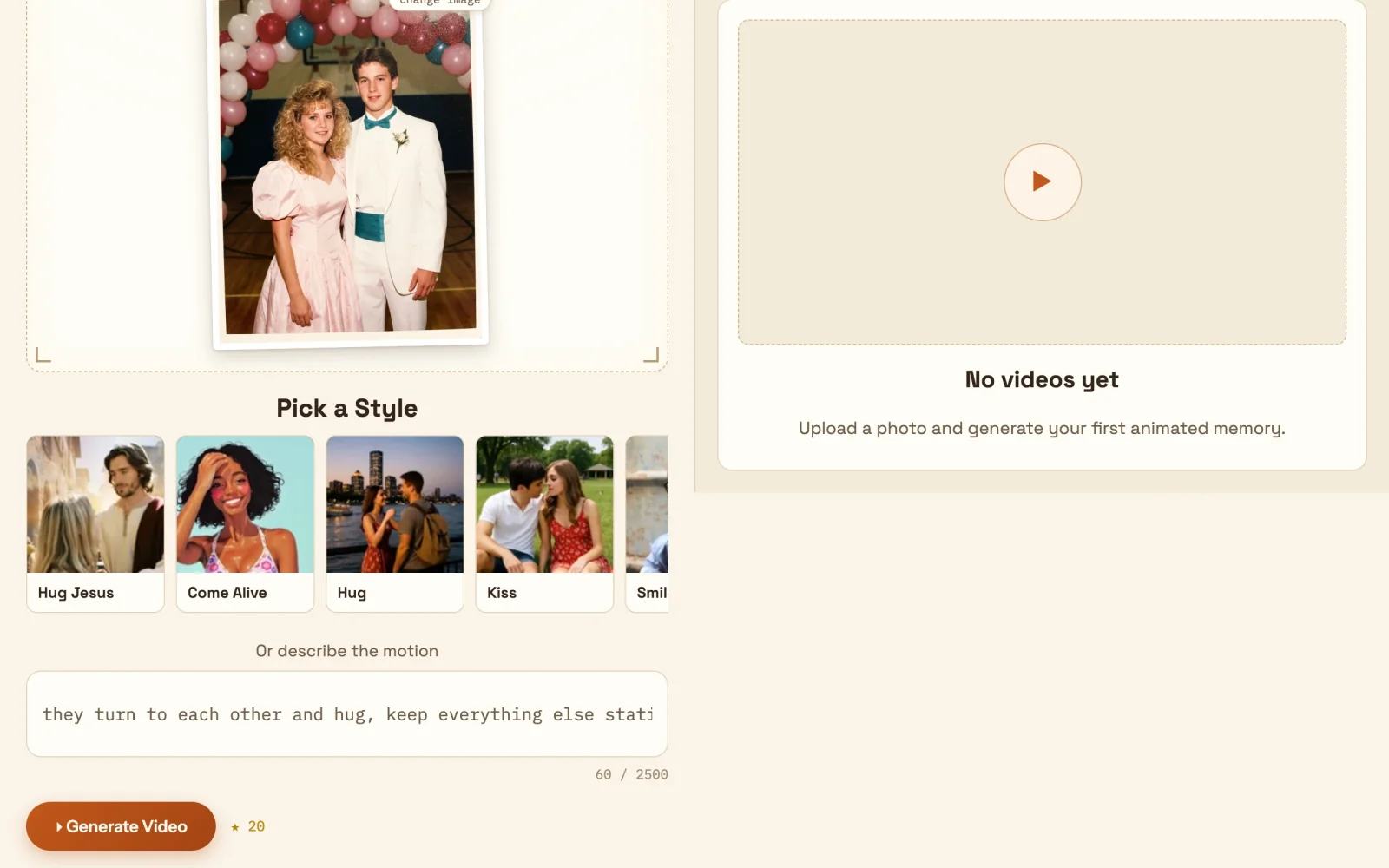Click the Or describe the motion label
Screen dimensions: 1389x868
click(x=347, y=651)
